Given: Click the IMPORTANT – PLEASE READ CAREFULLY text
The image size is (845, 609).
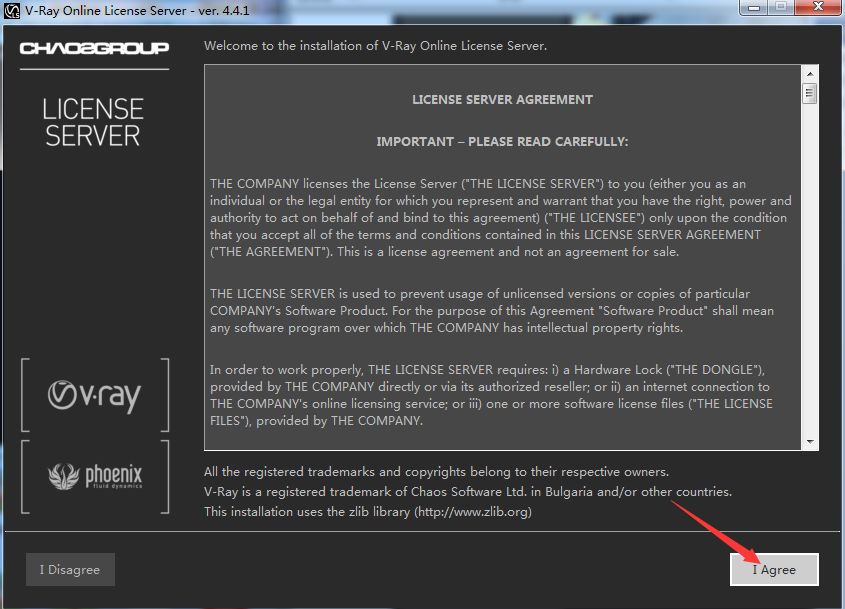Looking at the screenshot, I should (x=502, y=142).
